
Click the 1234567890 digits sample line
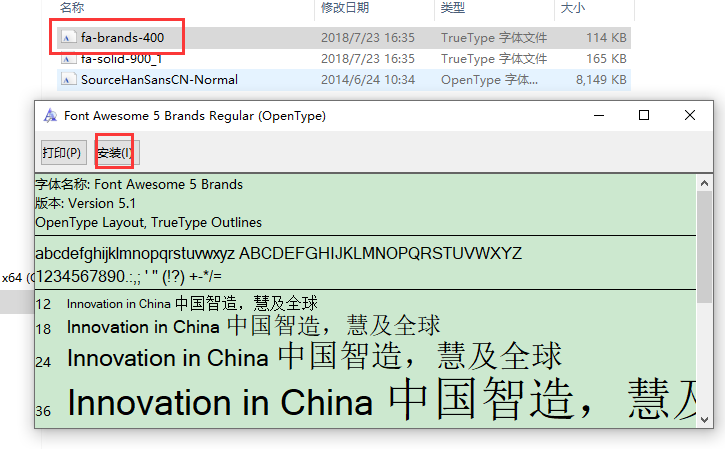point(129,277)
